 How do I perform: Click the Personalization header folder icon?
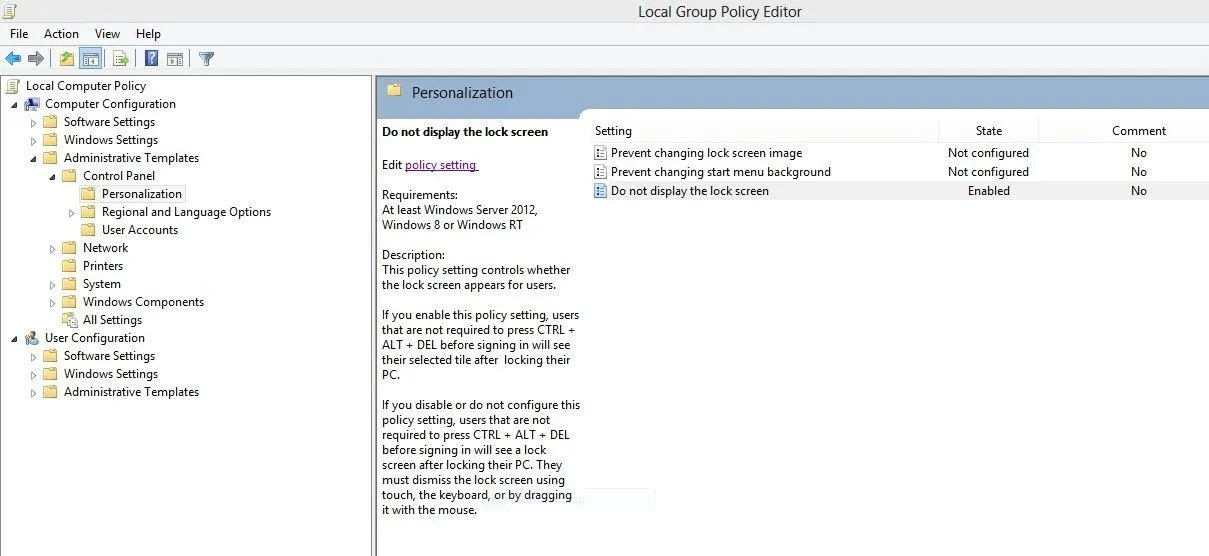[394, 91]
